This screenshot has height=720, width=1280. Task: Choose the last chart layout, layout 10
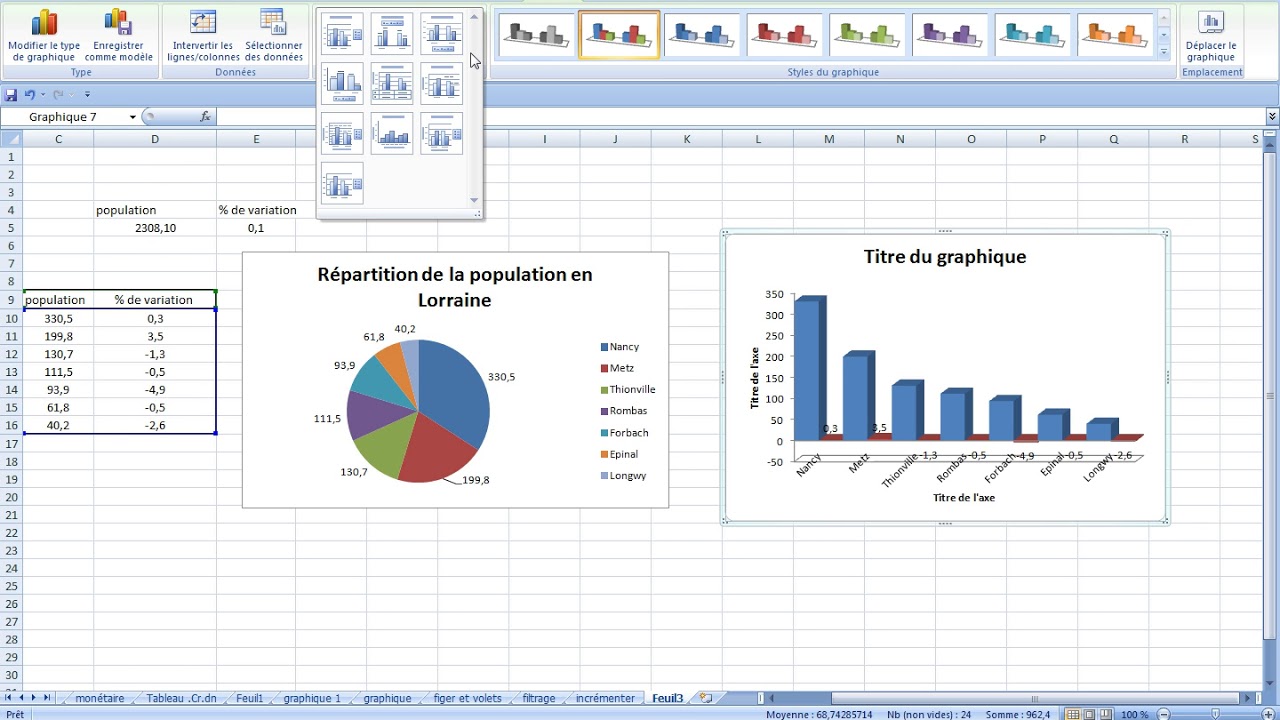coord(342,183)
